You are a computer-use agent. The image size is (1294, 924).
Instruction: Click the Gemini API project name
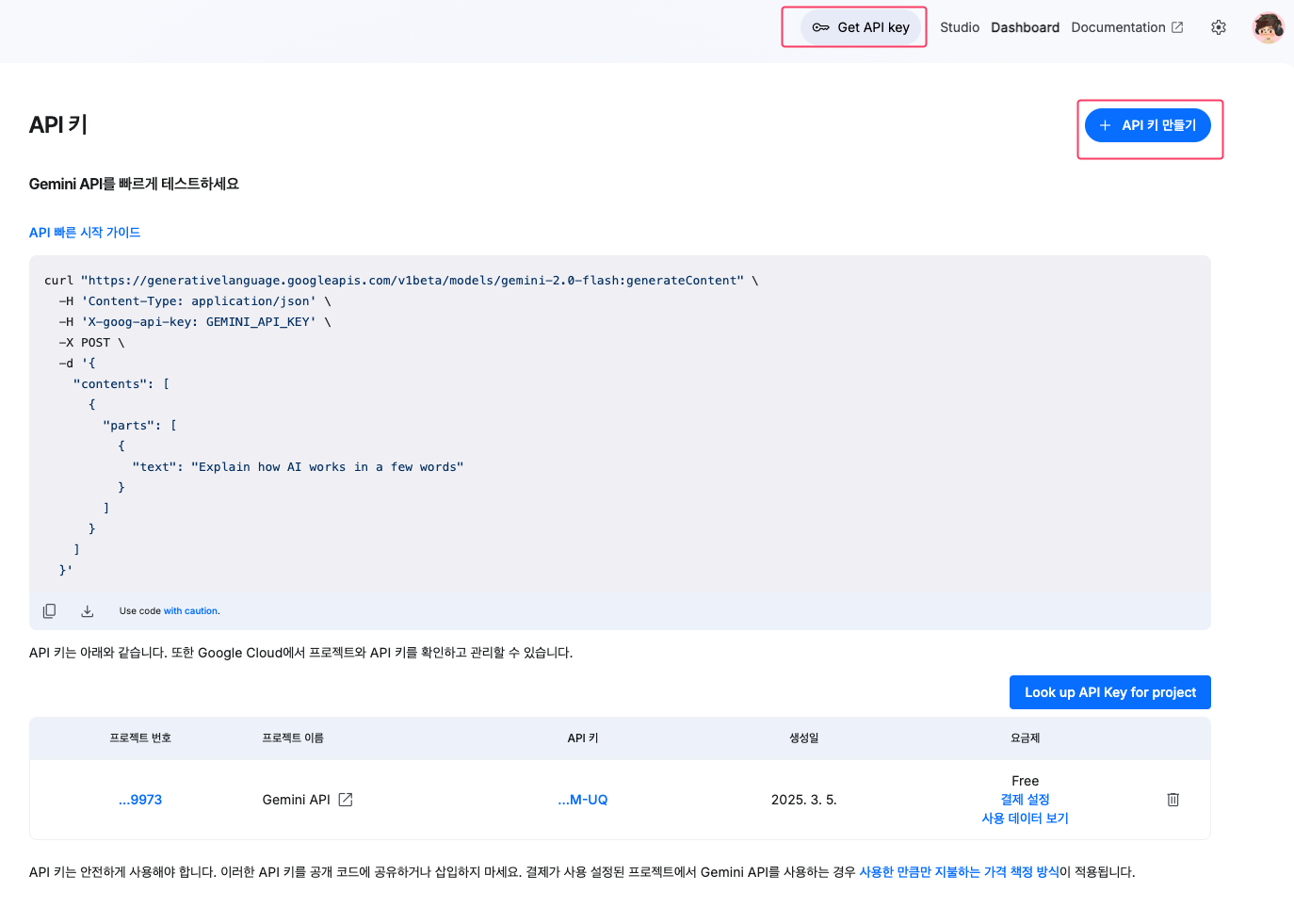click(x=297, y=800)
